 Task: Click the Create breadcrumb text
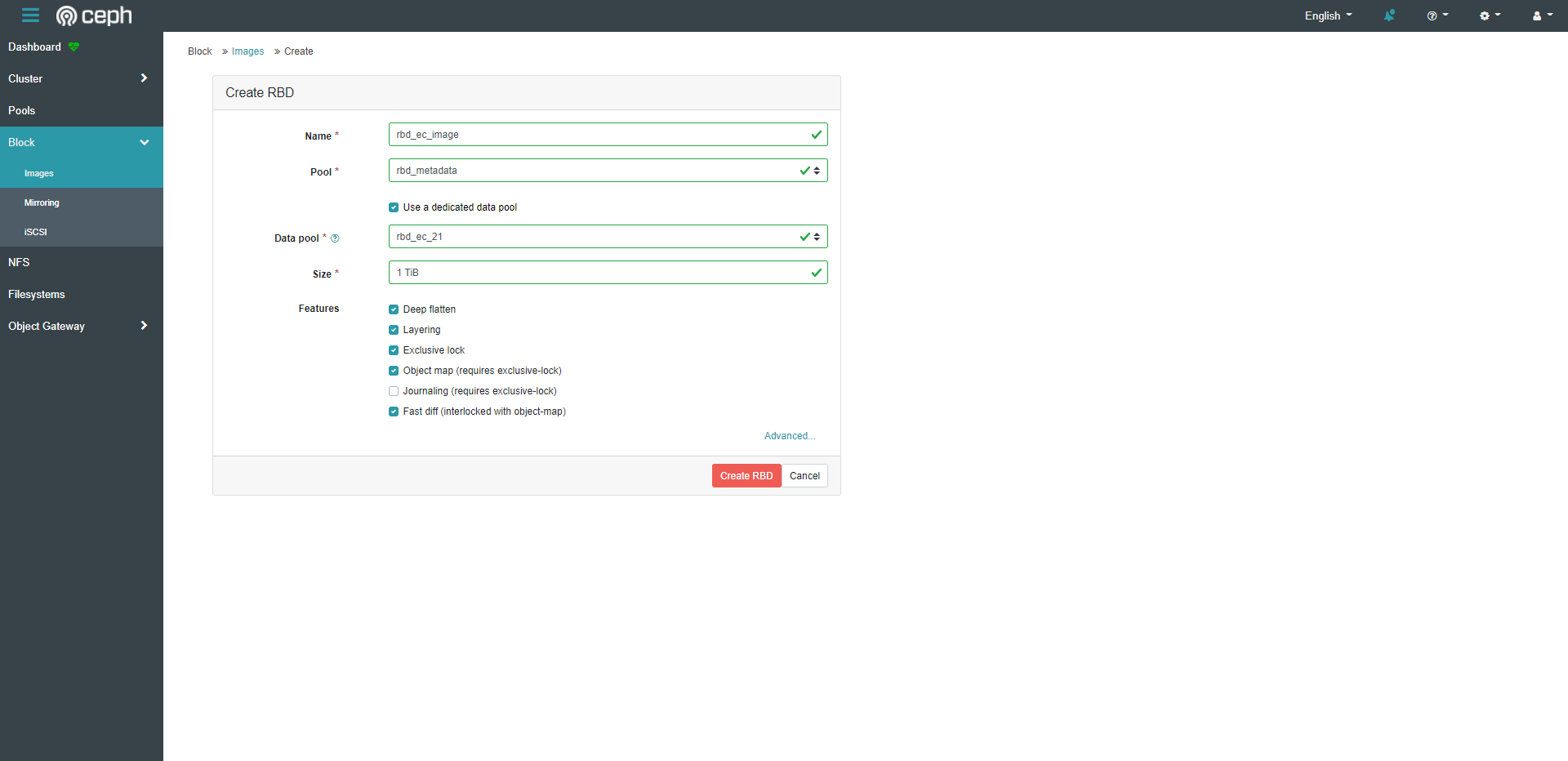tap(299, 51)
